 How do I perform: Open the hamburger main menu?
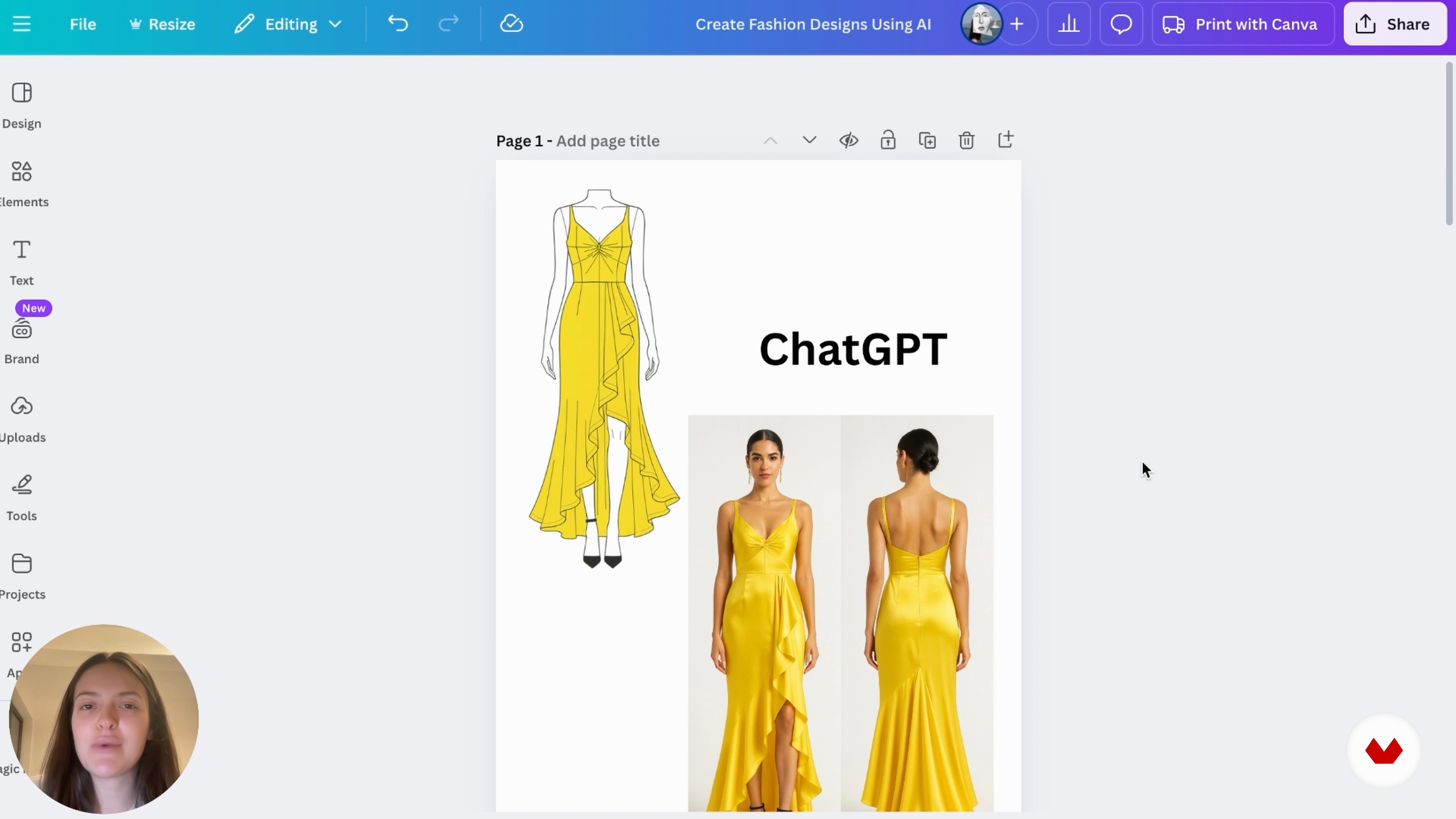pos(22,24)
